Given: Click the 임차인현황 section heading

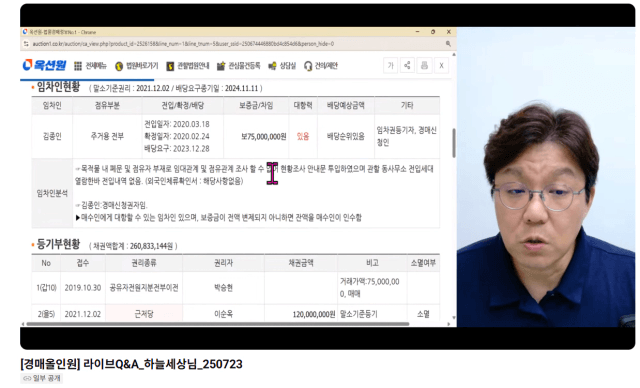Looking at the screenshot, I should coord(58,87).
